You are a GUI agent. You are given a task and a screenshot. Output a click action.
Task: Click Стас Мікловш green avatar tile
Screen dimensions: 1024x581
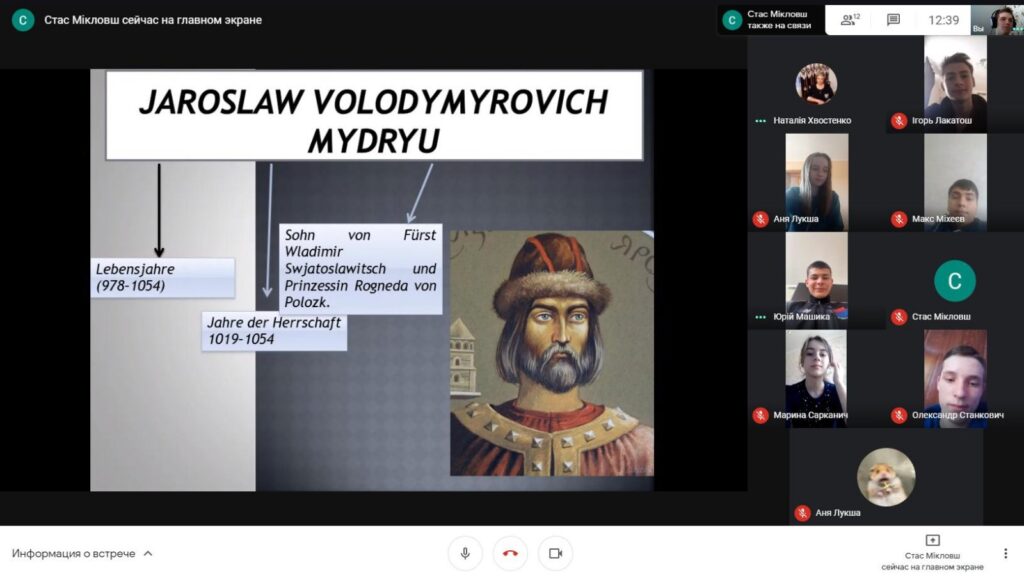point(954,281)
